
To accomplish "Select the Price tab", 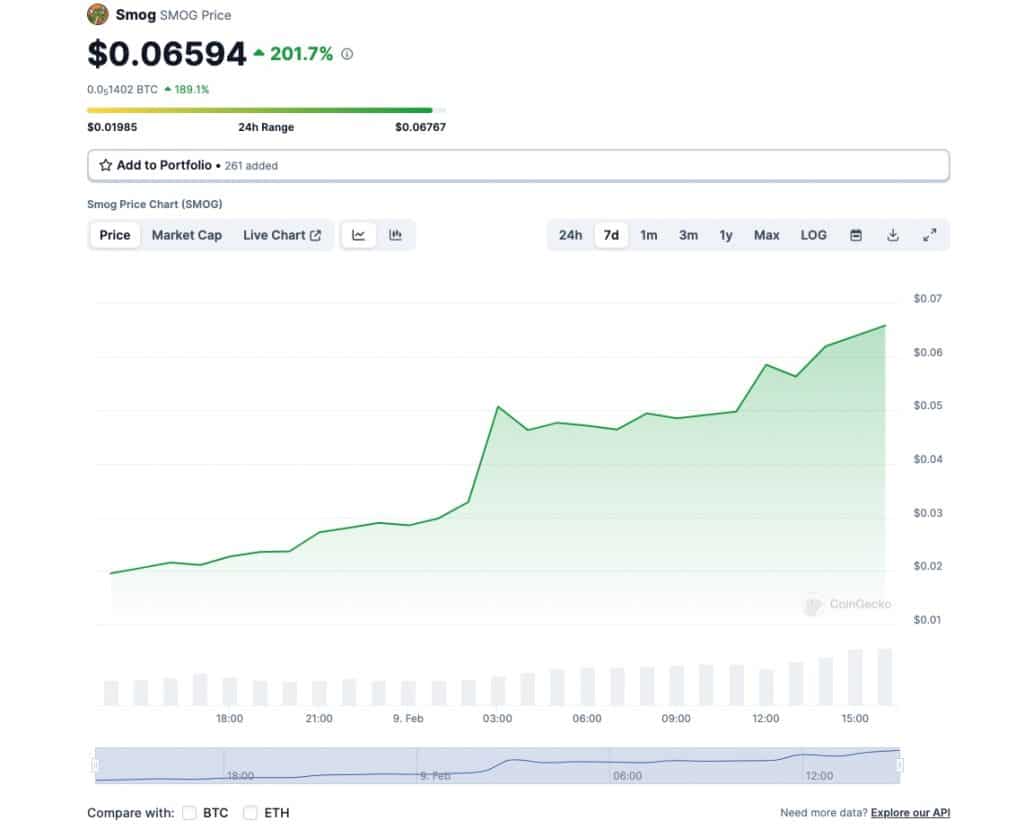I will click(115, 235).
